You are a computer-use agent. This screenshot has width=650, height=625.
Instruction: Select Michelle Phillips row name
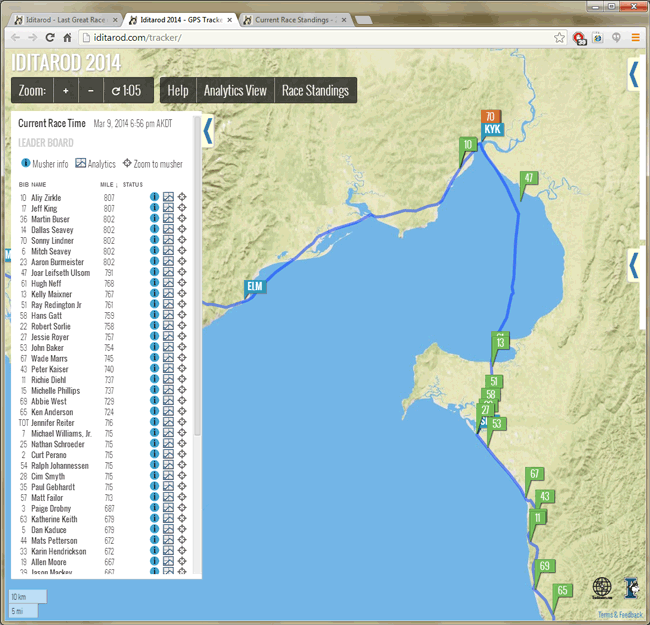tap(56, 390)
